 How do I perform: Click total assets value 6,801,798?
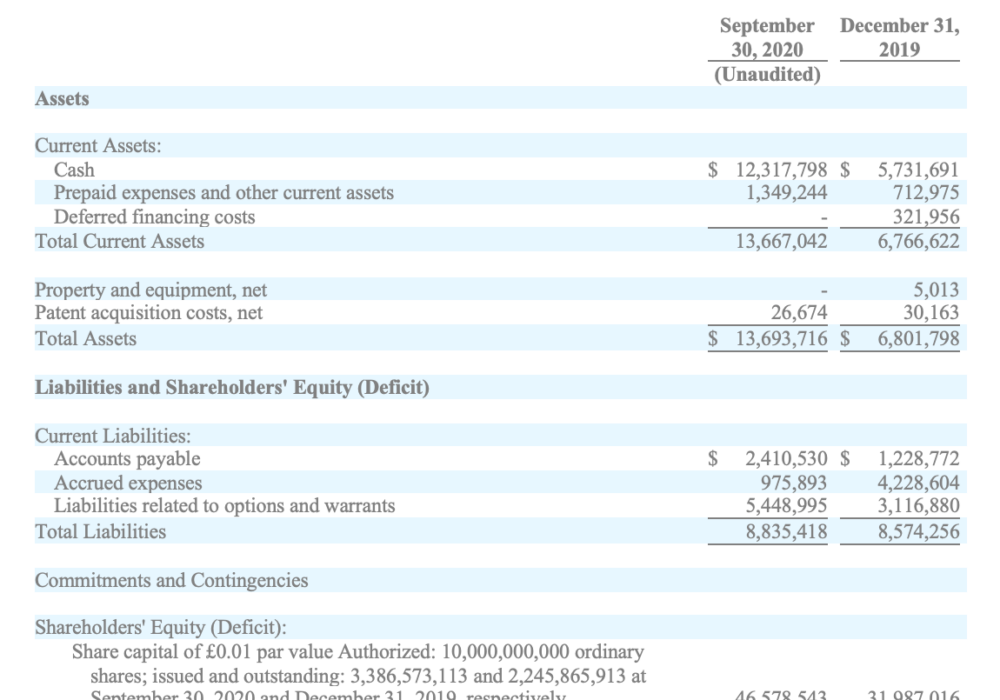(x=918, y=339)
